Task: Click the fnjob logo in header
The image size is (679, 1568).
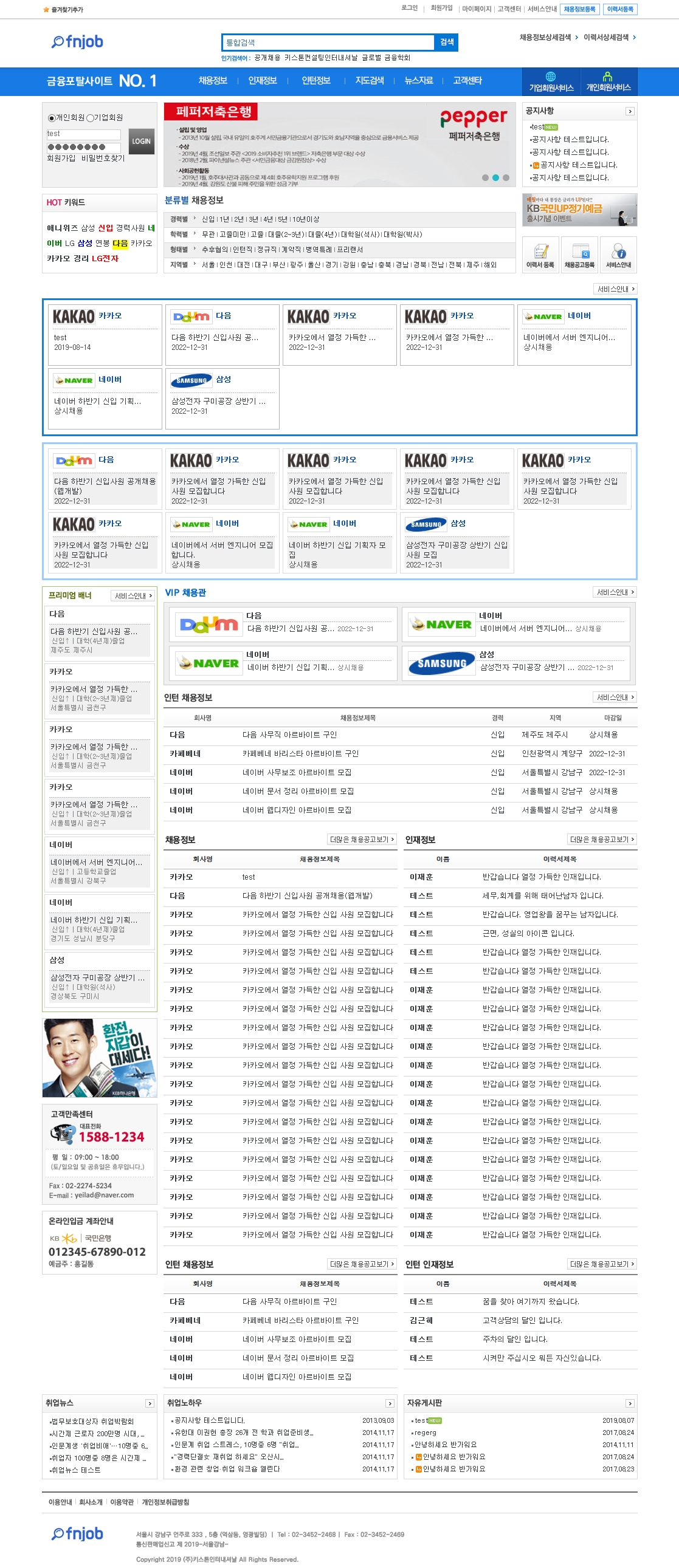Action: 77,41
